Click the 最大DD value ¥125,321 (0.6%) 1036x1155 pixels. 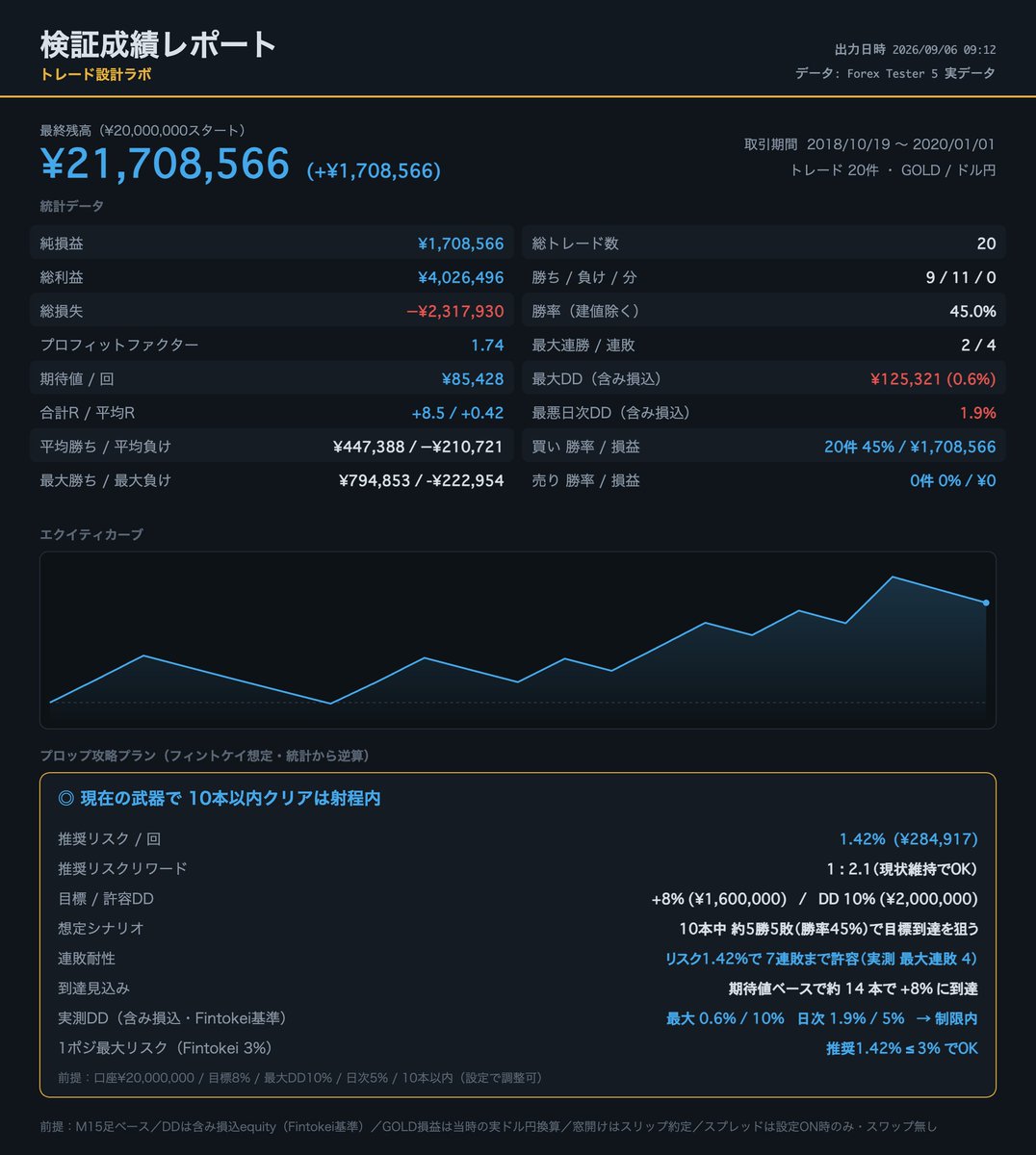(x=933, y=379)
